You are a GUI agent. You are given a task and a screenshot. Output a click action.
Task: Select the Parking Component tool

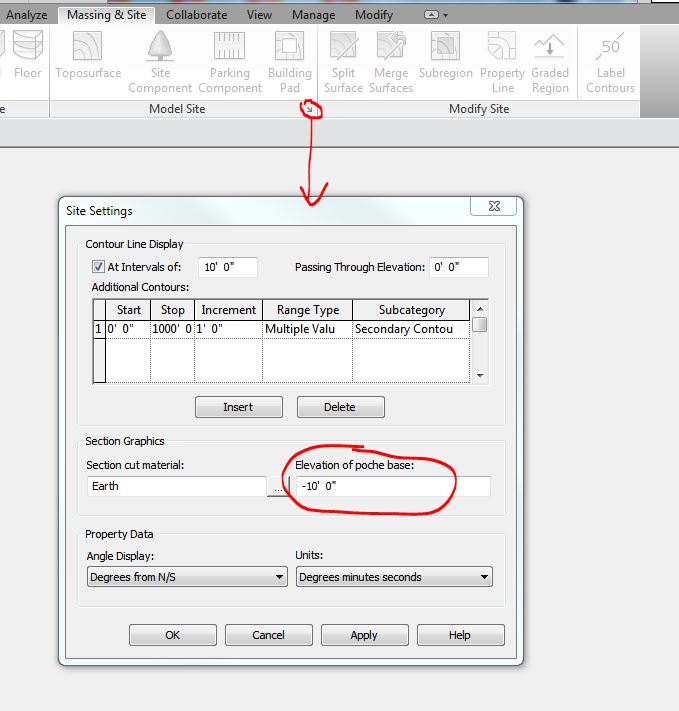(230, 62)
